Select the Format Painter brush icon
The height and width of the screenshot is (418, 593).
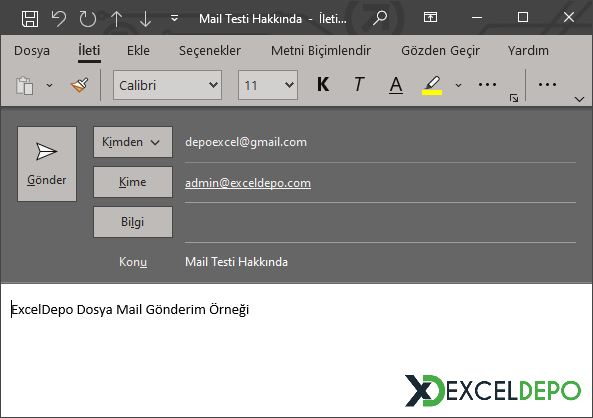[x=79, y=85]
